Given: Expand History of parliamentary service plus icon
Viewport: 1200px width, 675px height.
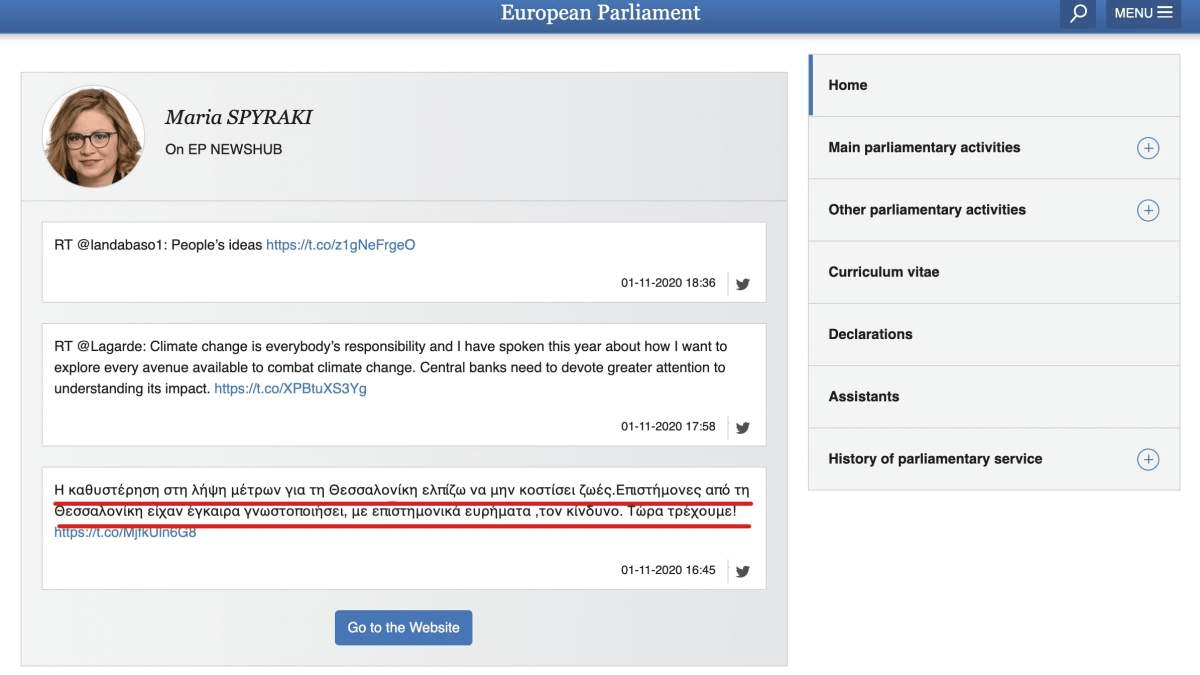Looking at the screenshot, I should (x=1148, y=460).
